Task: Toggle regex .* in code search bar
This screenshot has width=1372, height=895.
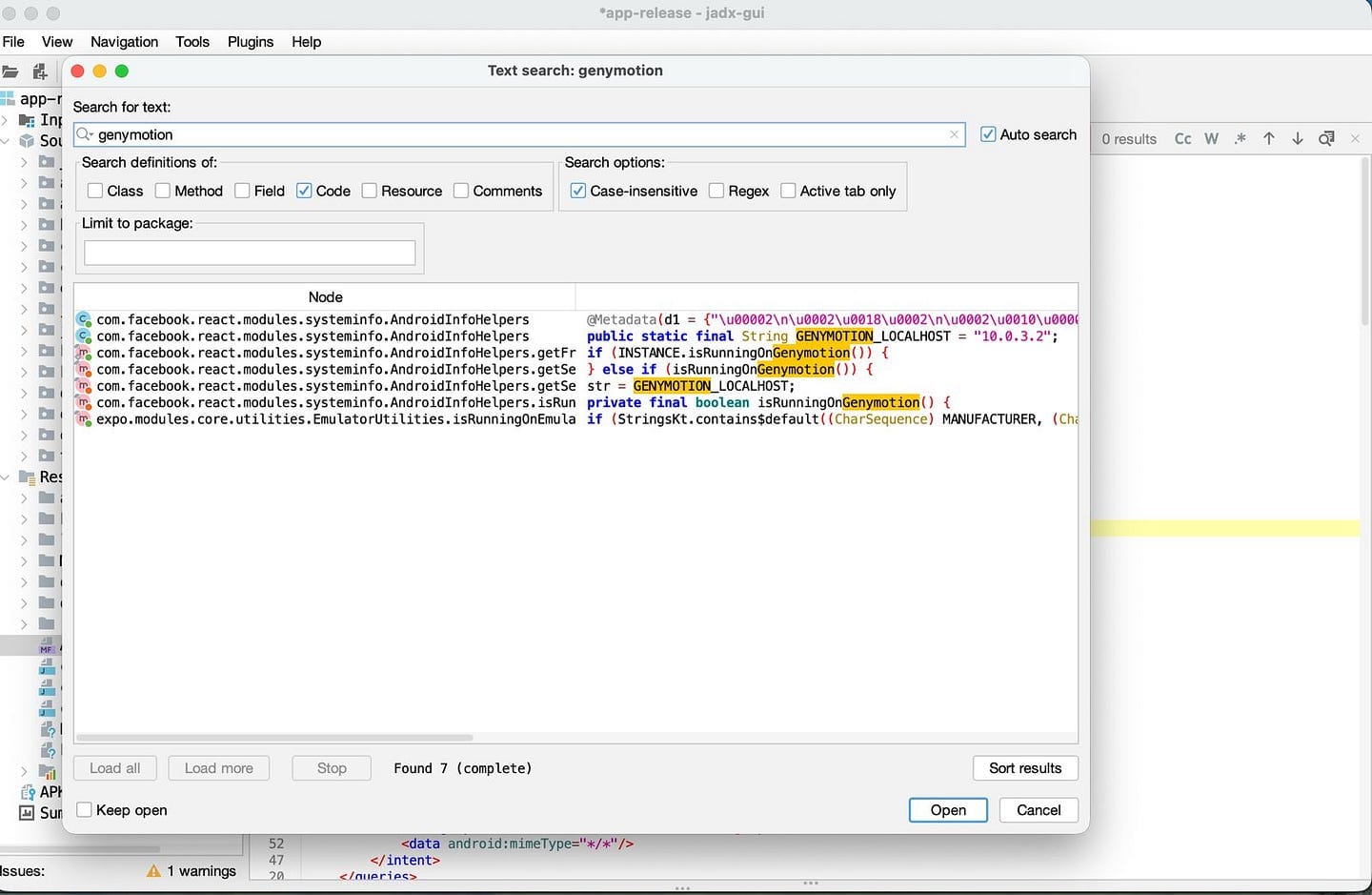Action: pyautogui.click(x=1240, y=139)
